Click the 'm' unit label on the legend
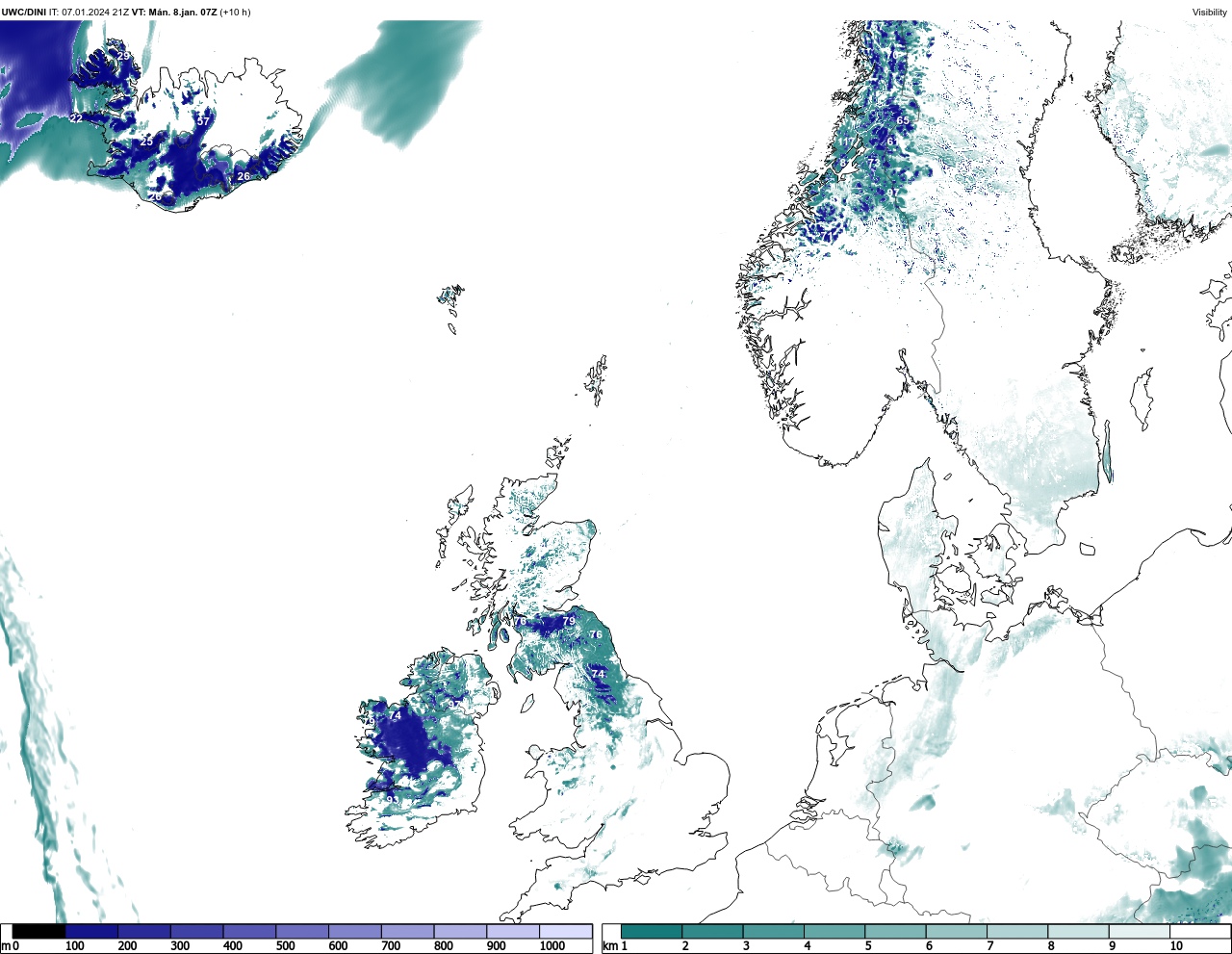The width and height of the screenshot is (1232, 954). [5, 946]
